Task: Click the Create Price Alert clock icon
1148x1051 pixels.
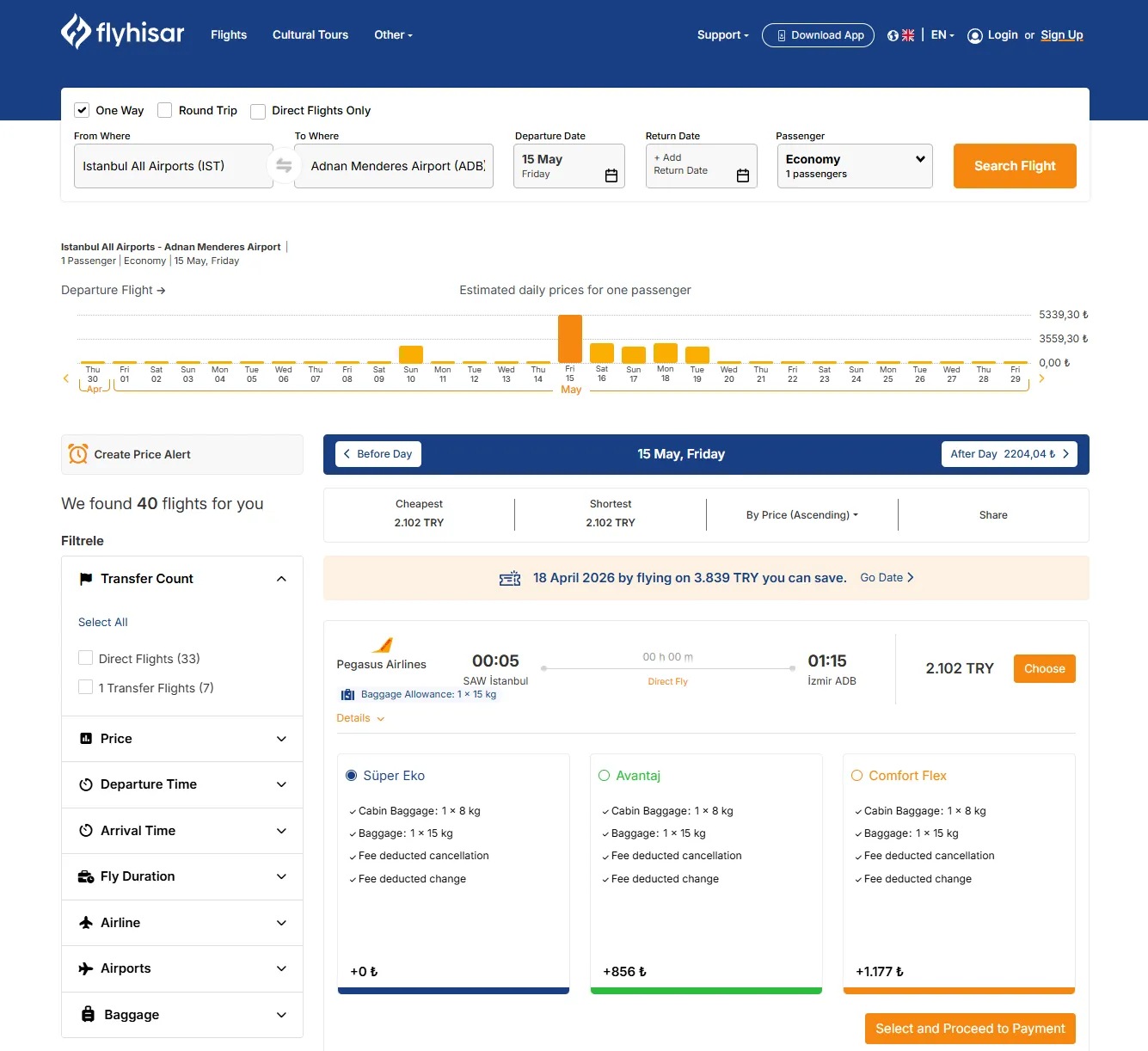Action: [78, 454]
